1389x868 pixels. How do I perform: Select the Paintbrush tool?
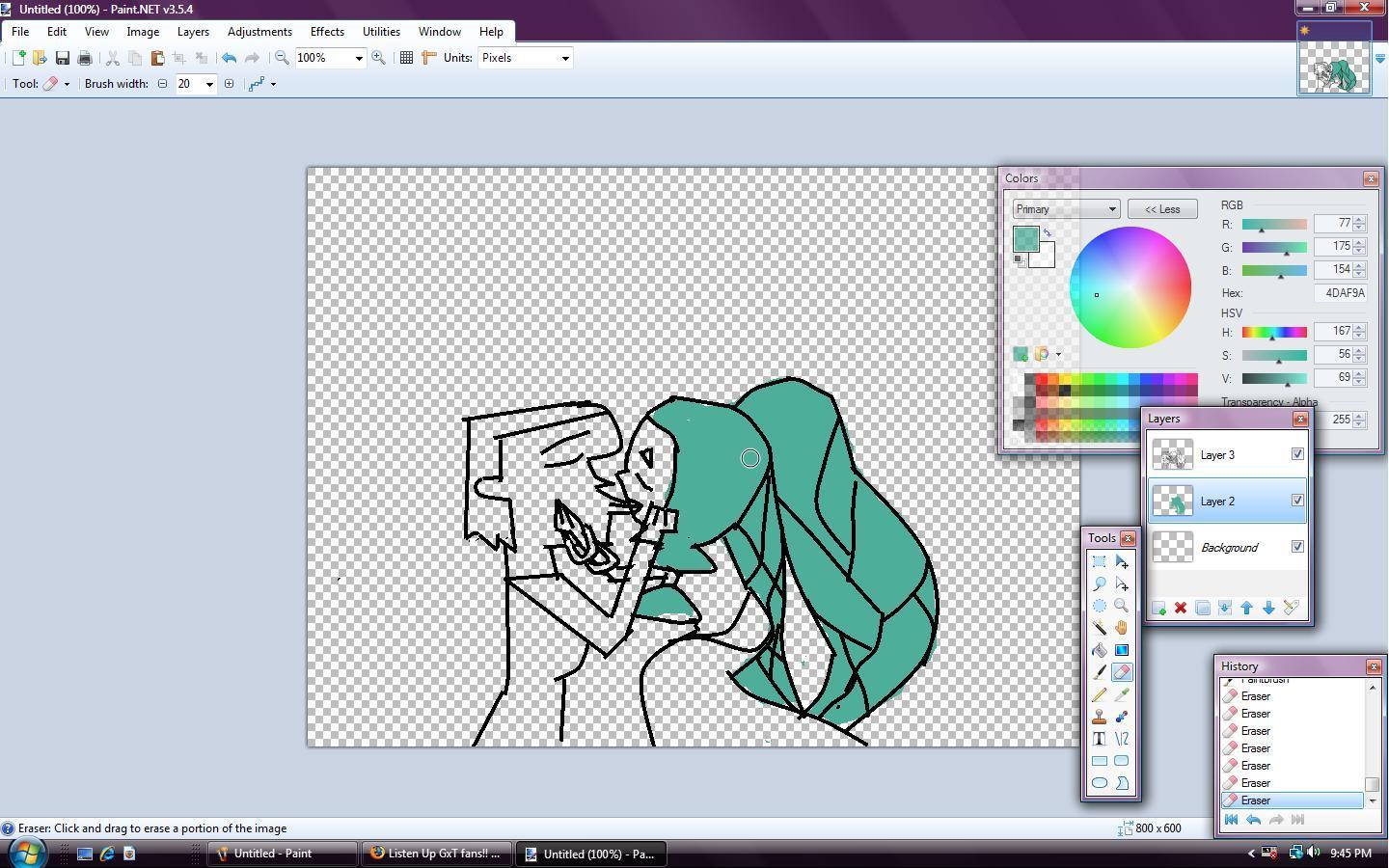point(1100,672)
